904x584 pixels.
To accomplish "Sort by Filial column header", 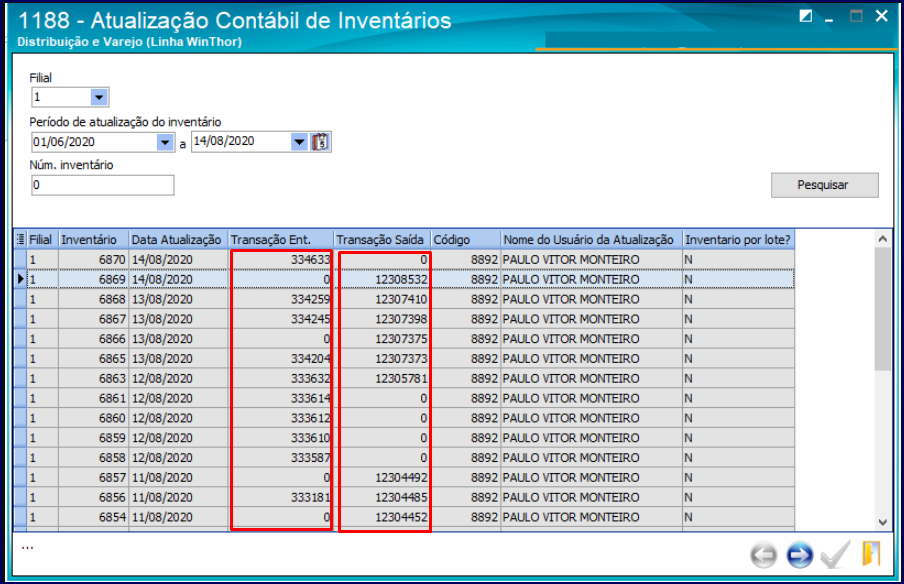I will (43, 240).
